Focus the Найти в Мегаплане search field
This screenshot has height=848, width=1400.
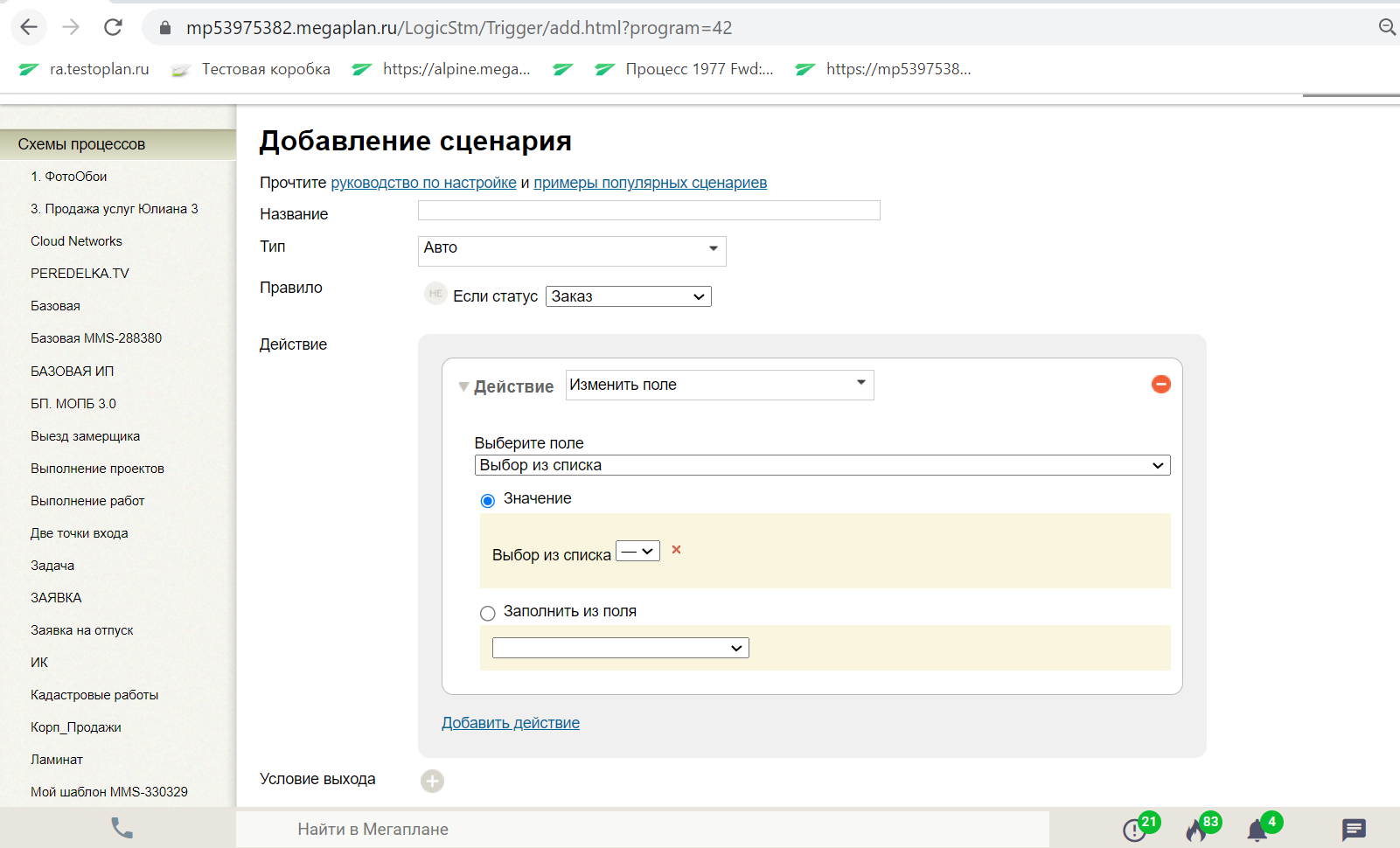(643, 829)
